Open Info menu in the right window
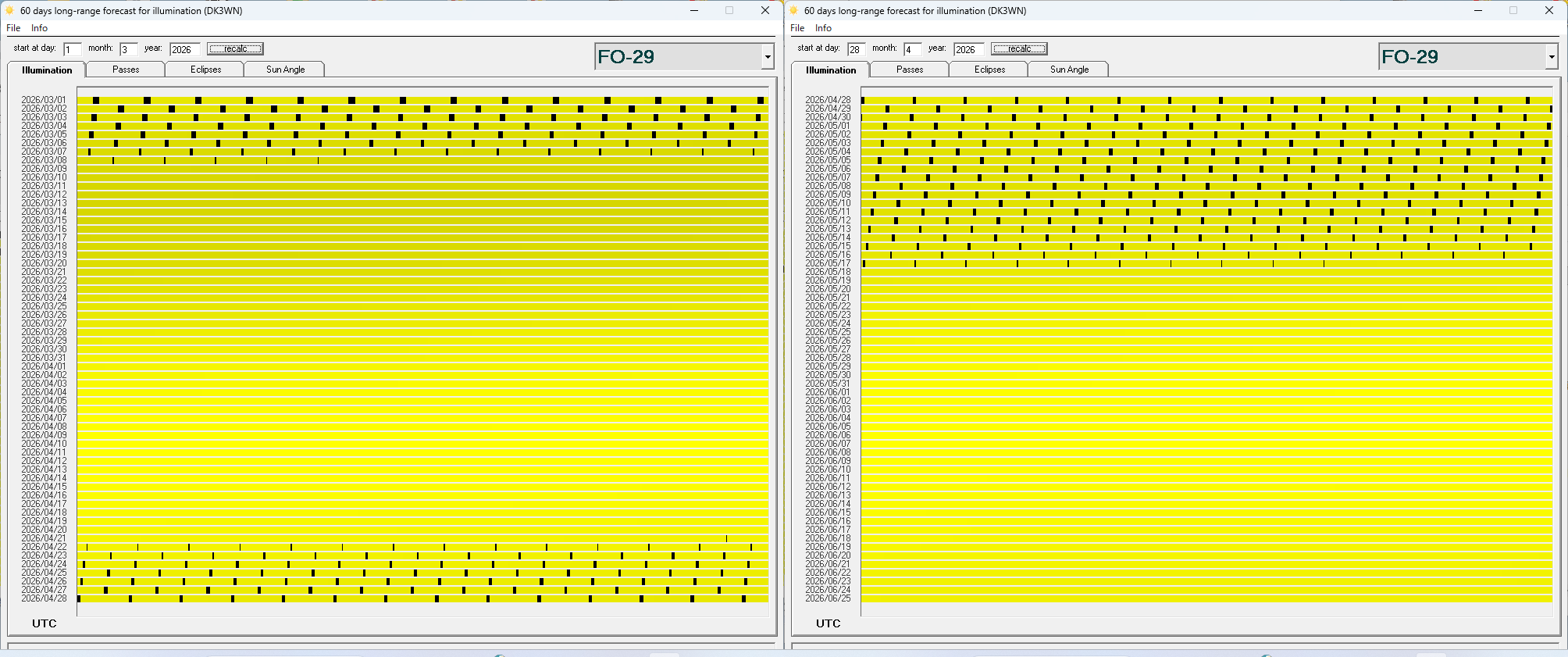The image size is (1568, 657). (x=823, y=28)
